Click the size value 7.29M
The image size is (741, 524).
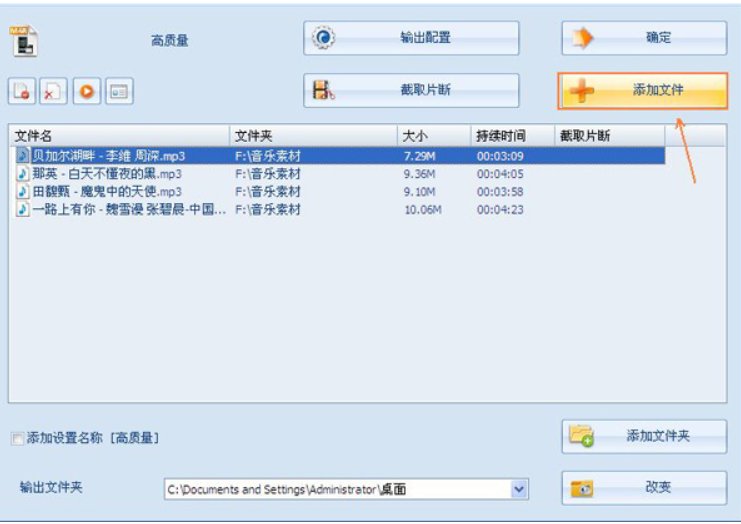(x=419, y=156)
